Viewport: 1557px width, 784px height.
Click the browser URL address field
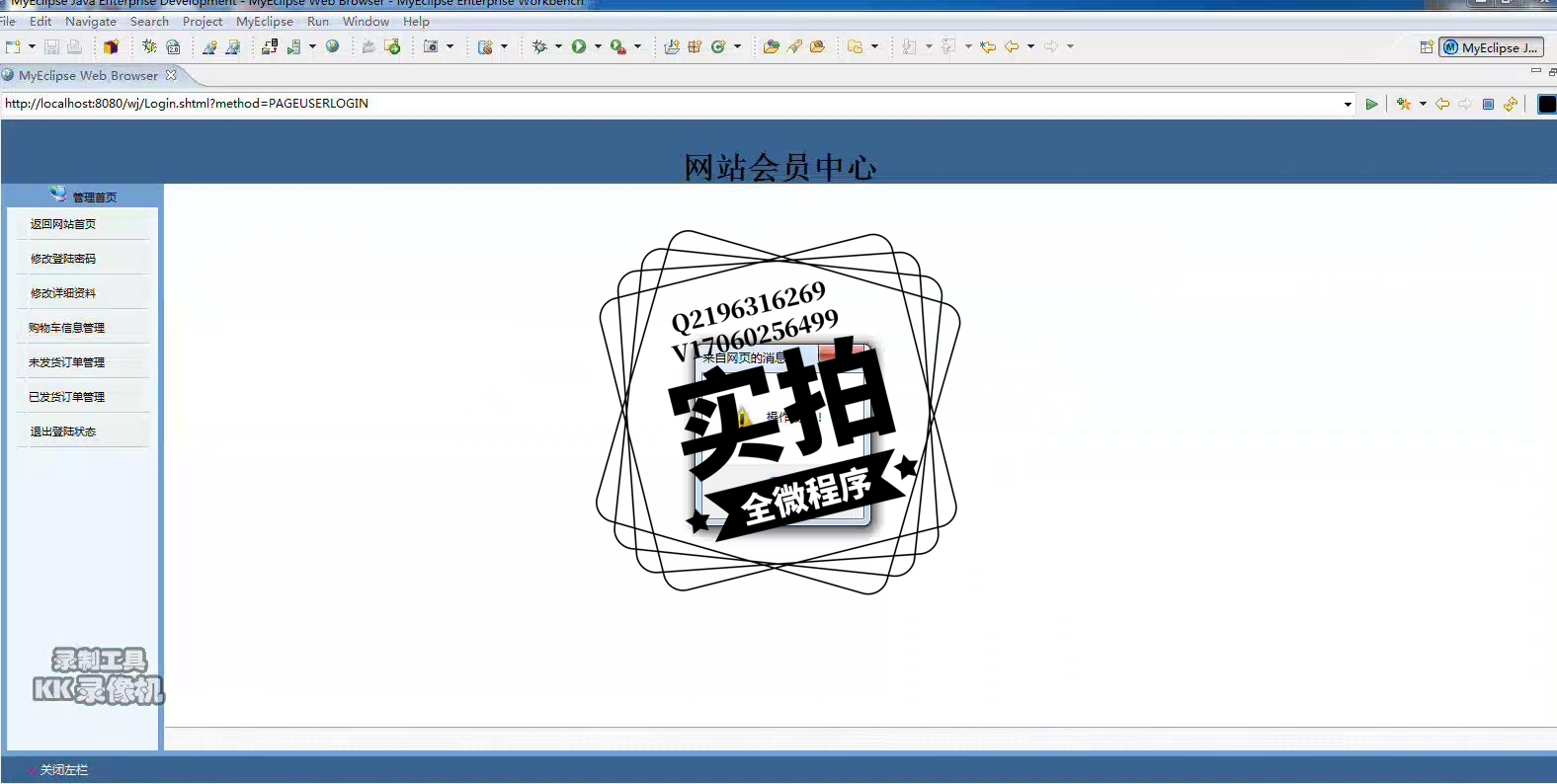672,104
